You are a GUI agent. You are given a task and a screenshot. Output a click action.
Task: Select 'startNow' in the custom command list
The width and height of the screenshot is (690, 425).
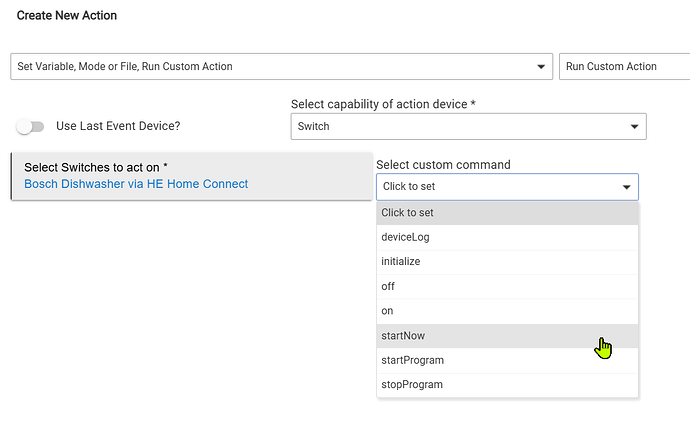pyautogui.click(x=506, y=336)
